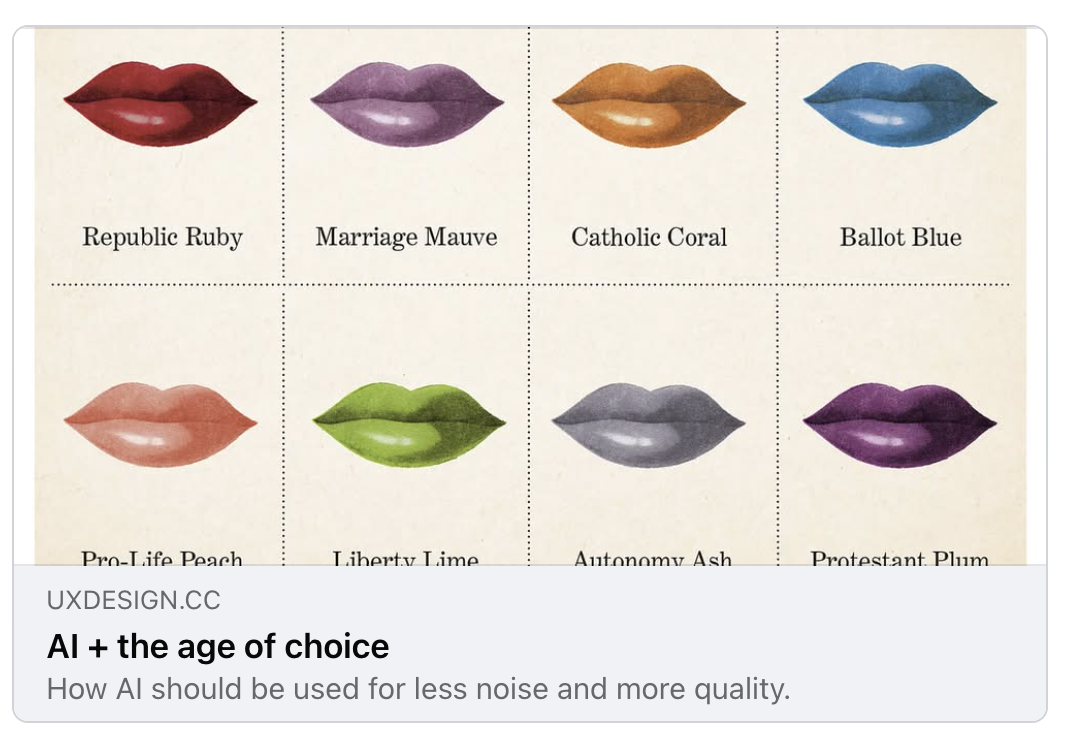Click the 'Catholic Coral' label text
This screenshot has height=740, width=1068.
click(649, 237)
